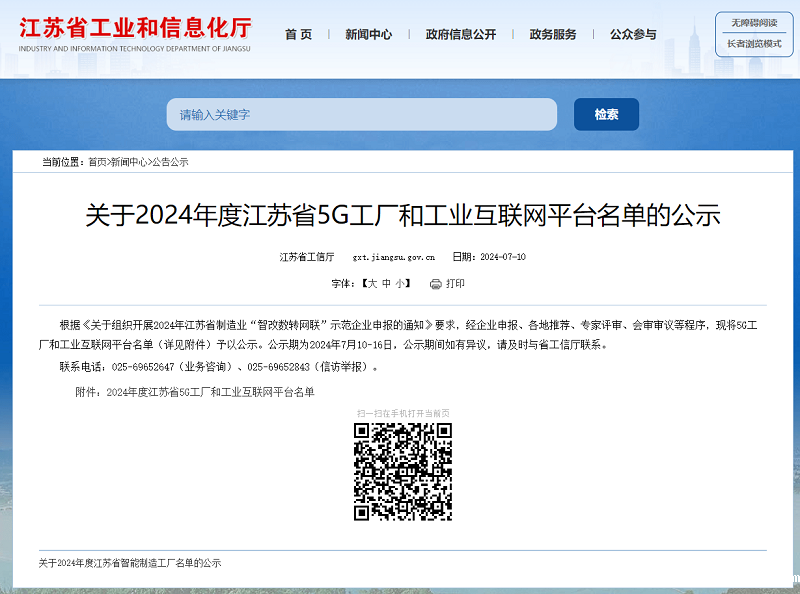Click the 检索 search button
This screenshot has height=594, width=800.
tap(606, 114)
